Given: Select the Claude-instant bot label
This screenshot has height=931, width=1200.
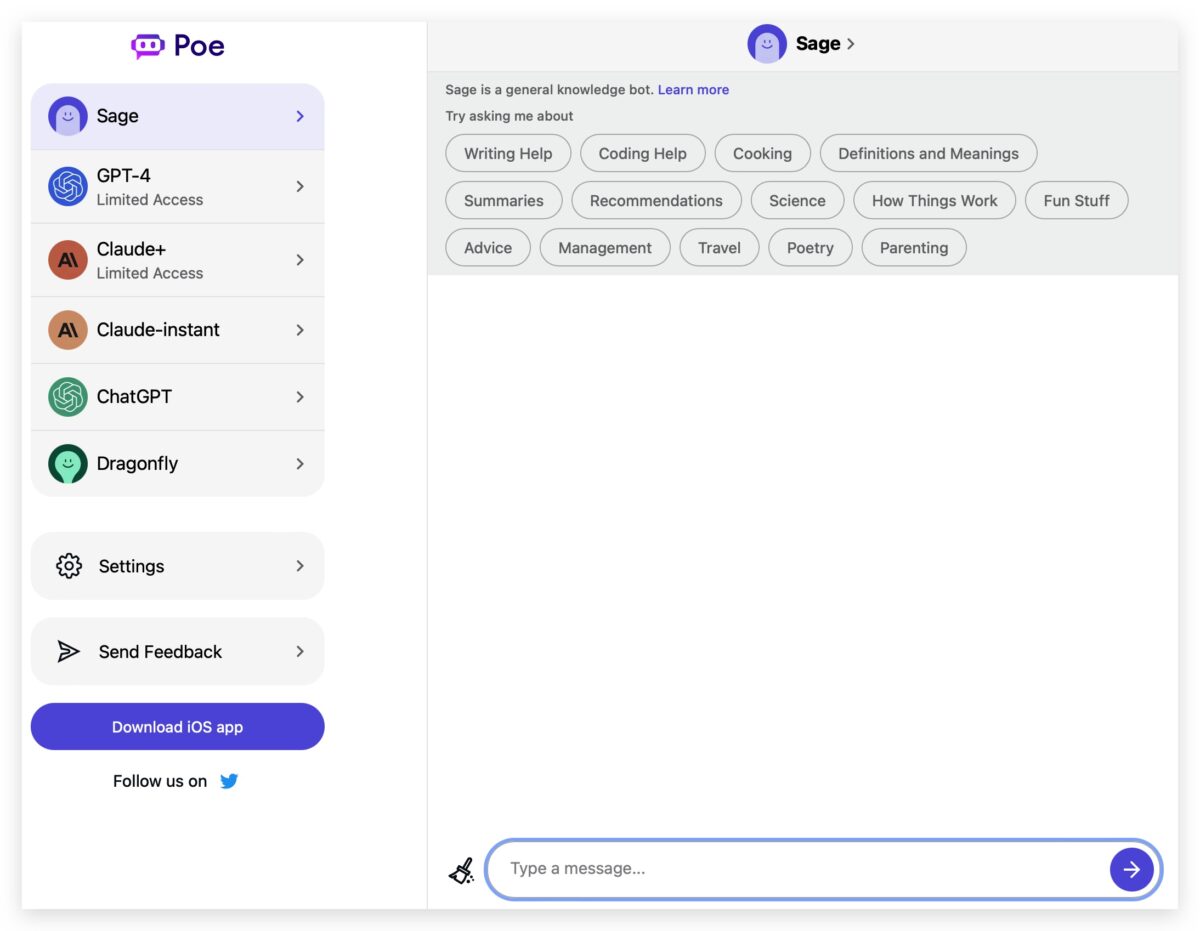Looking at the screenshot, I should 158,330.
